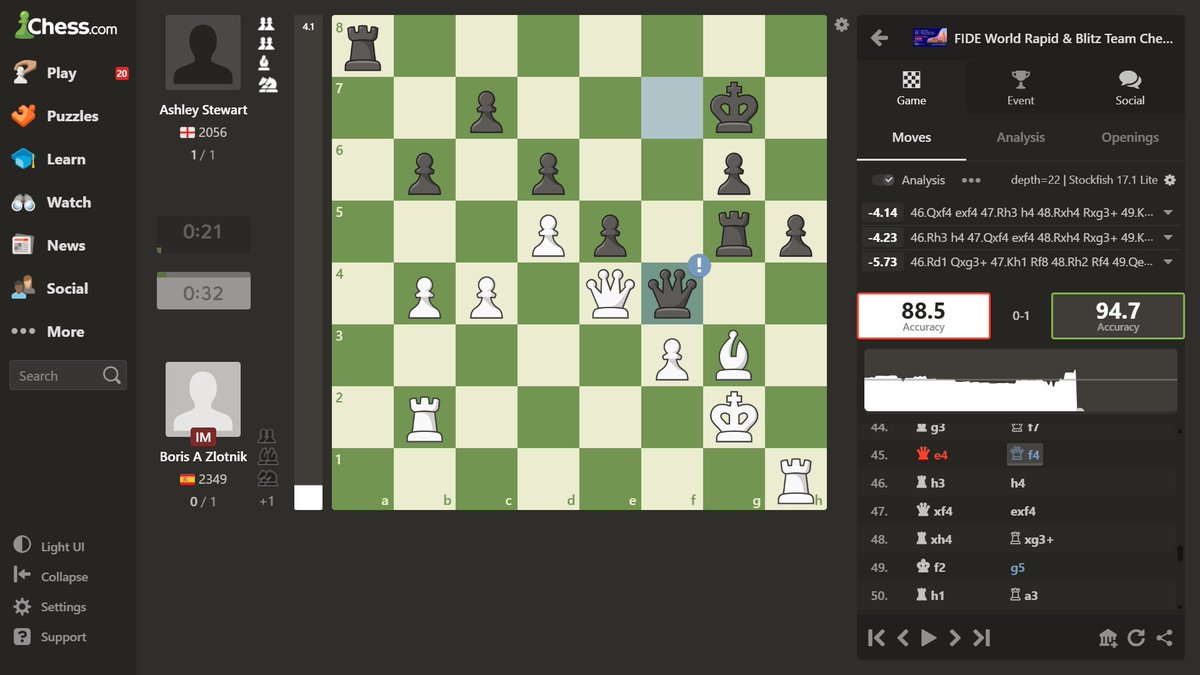The image size is (1200, 675).
Task: Select move 50...Ra3
Action: point(1023,595)
